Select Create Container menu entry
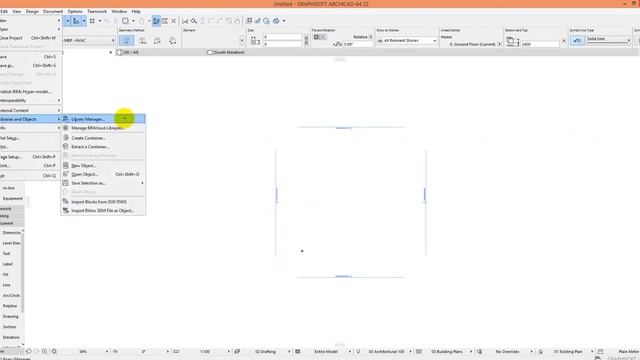The height and width of the screenshot is (360, 640). point(103,138)
